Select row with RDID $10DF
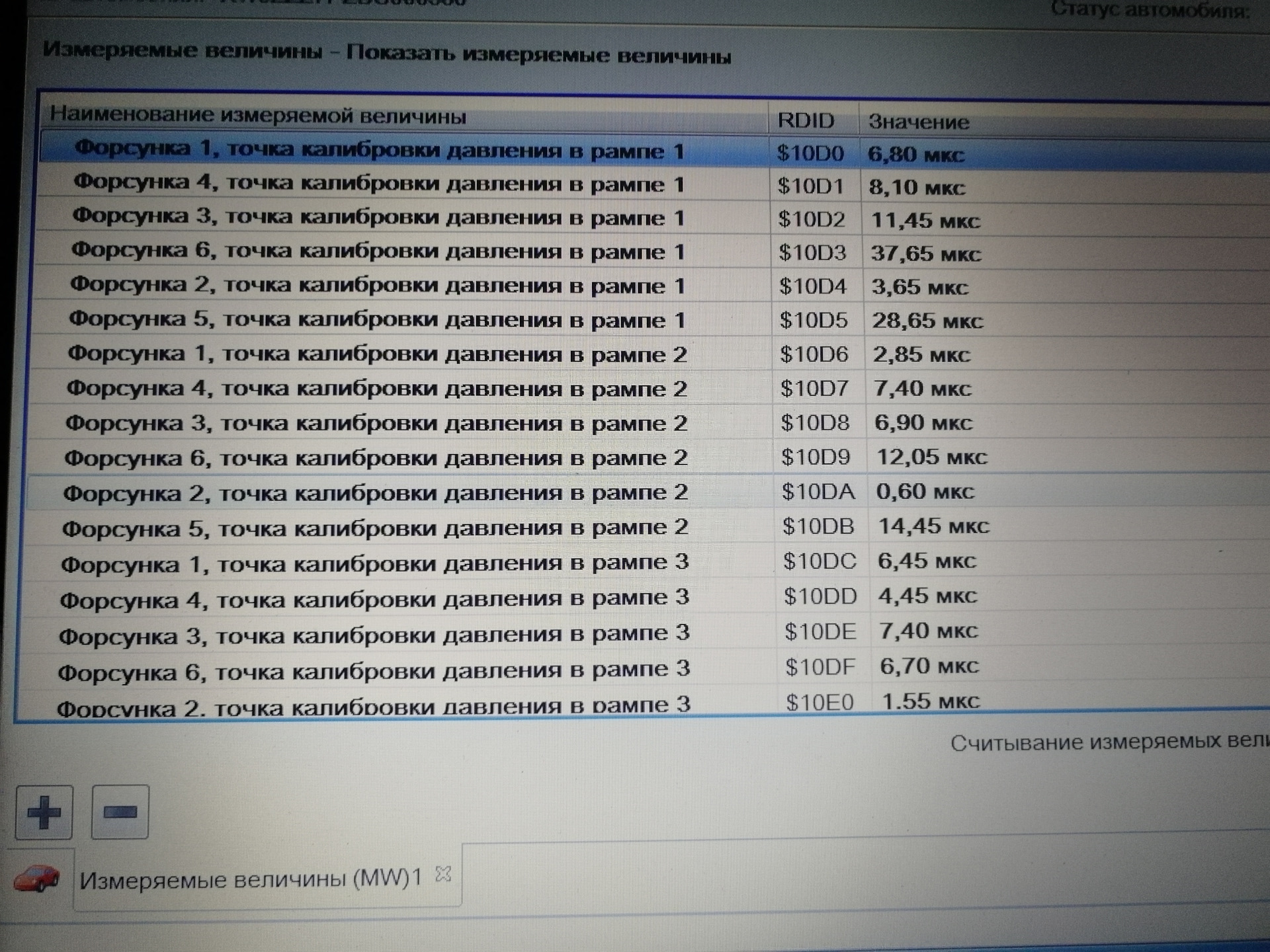 [x=820, y=667]
